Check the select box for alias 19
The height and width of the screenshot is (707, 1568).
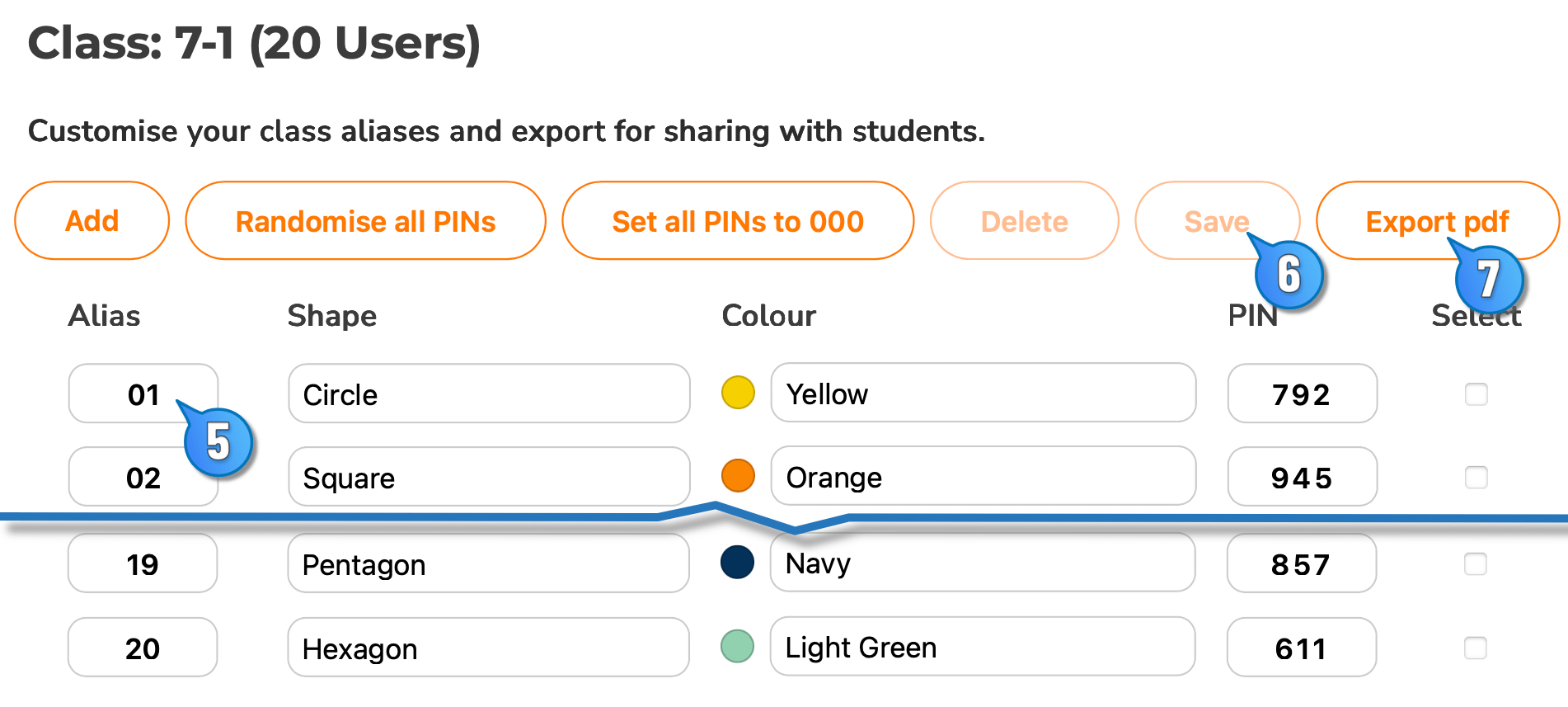pos(1475,564)
